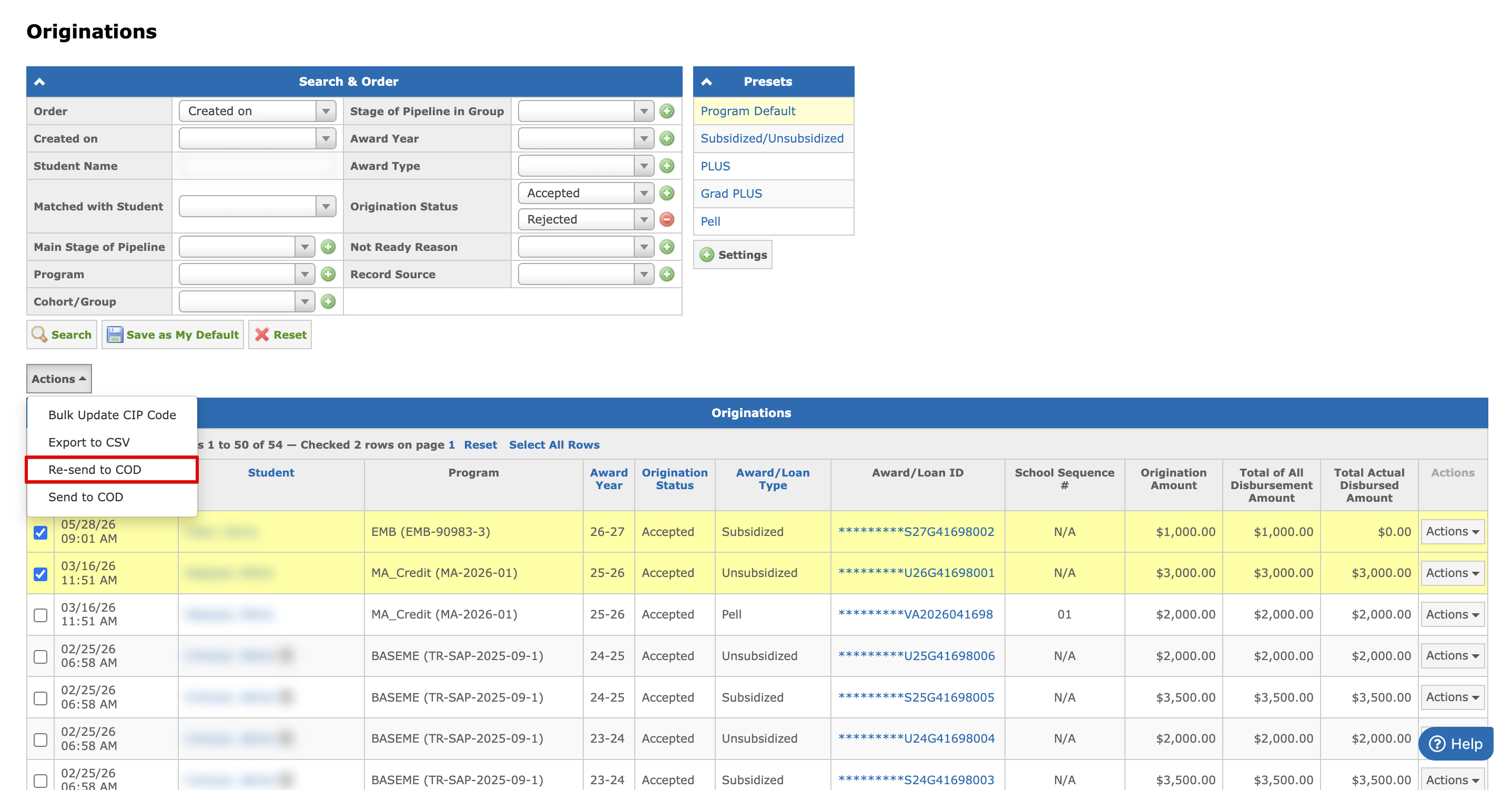Screen dimensions: 1512x790
Task: Add another Award Year filter row
Action: pos(666,138)
